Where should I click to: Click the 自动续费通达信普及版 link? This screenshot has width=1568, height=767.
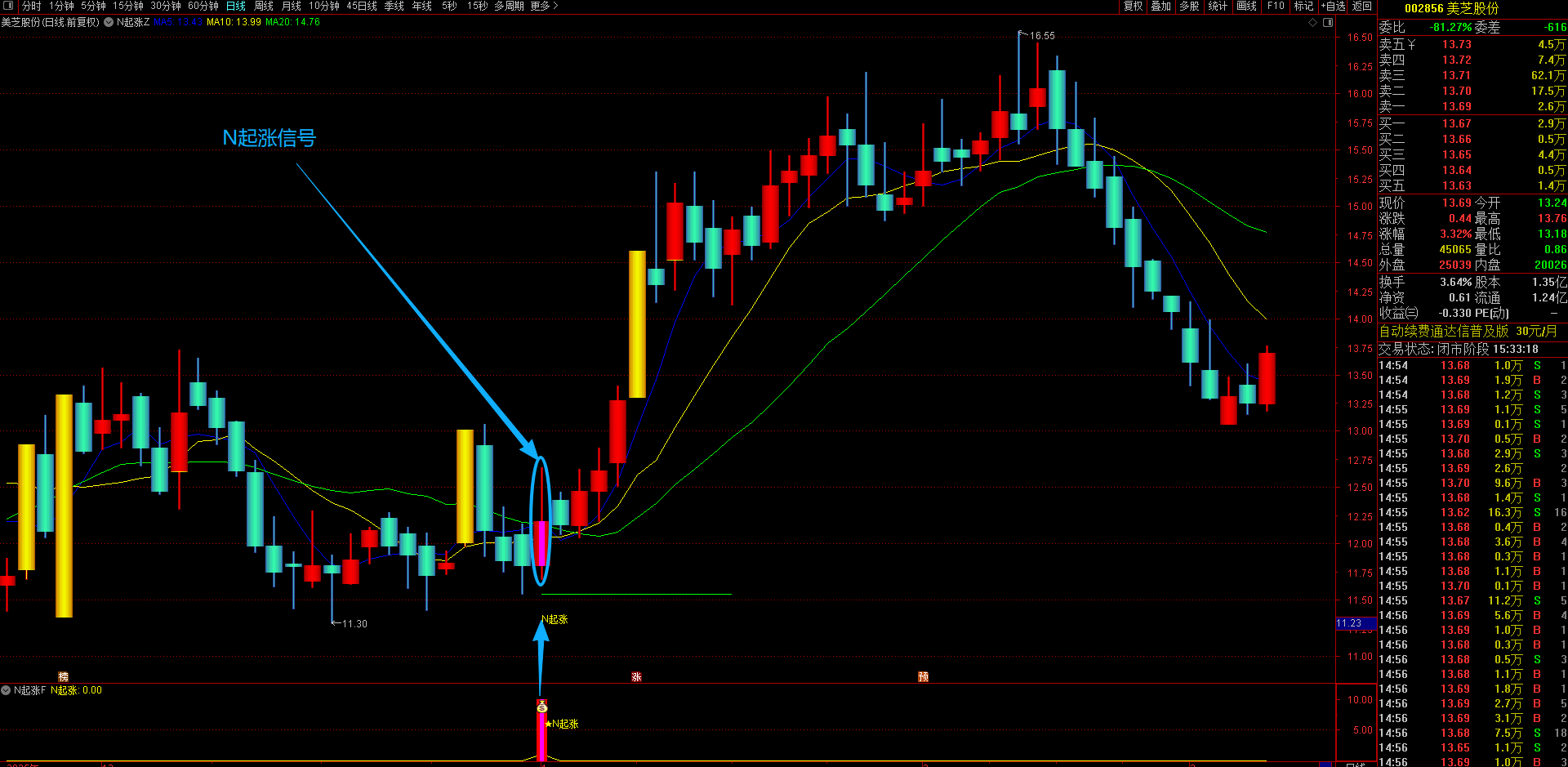[x=1444, y=331]
